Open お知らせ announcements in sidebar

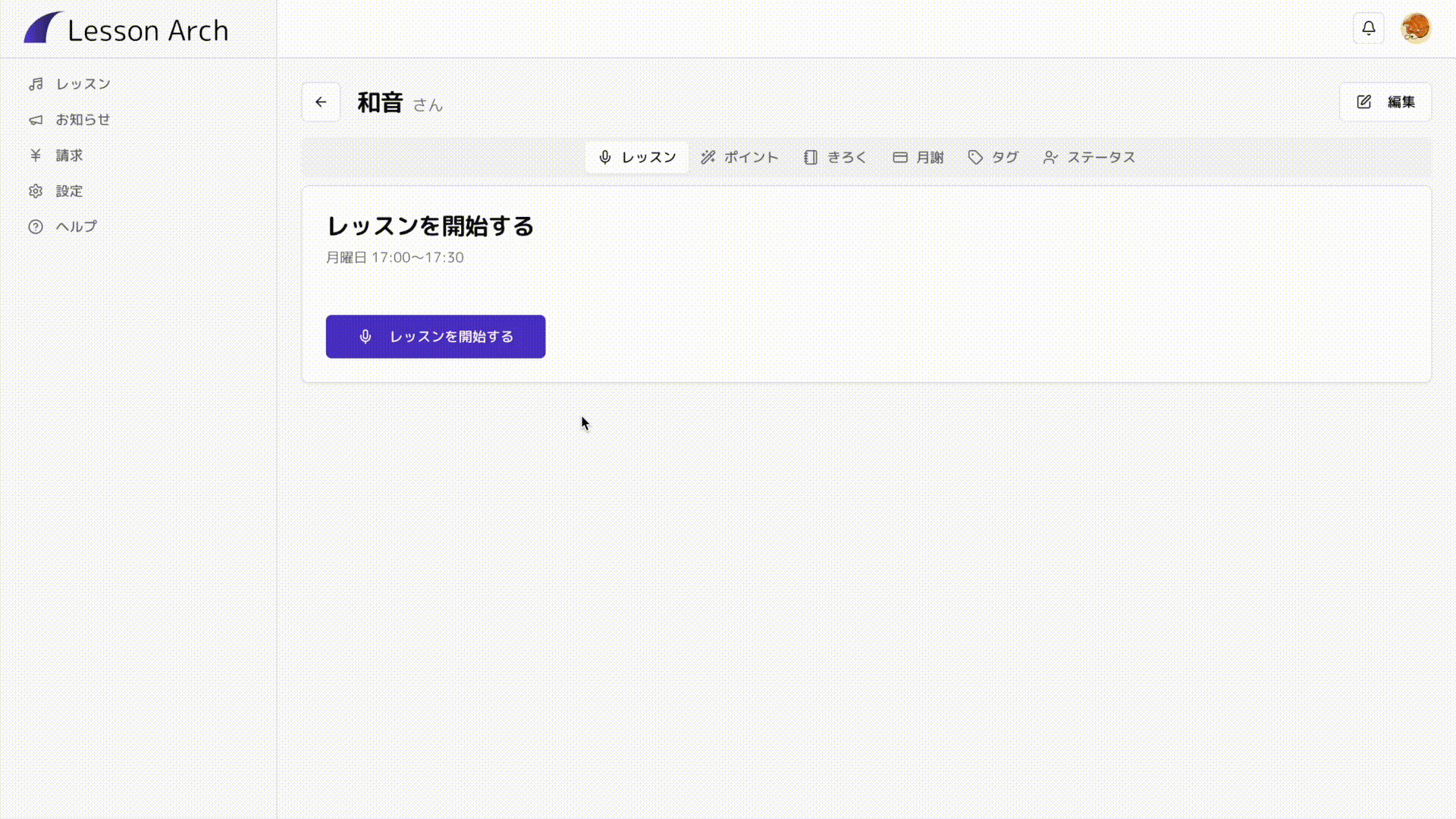click(83, 120)
